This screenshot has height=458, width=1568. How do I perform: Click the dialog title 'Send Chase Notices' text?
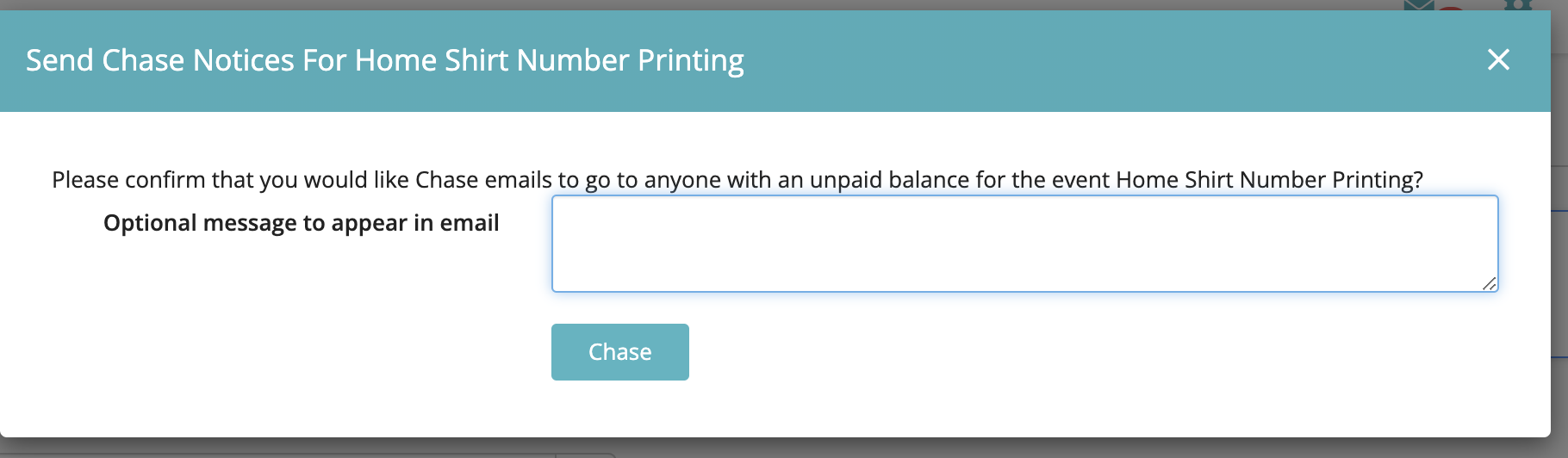[160, 60]
